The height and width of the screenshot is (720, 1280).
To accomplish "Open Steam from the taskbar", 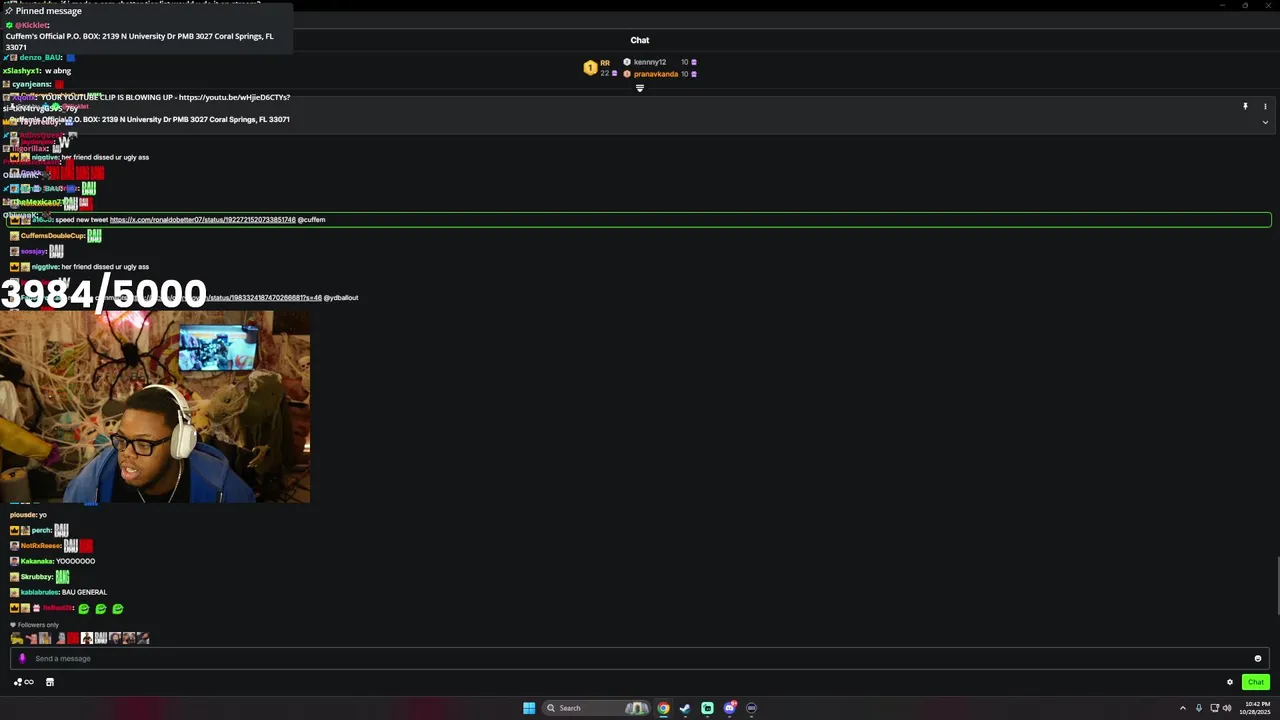I will click(x=685, y=708).
